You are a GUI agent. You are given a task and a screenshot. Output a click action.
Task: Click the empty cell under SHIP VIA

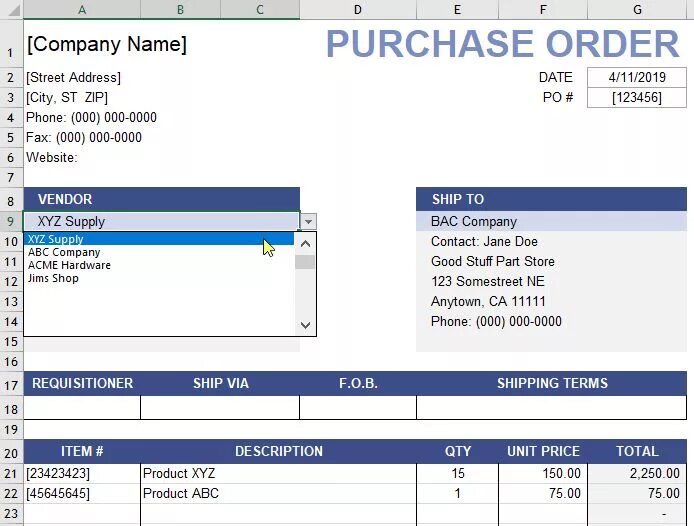click(220, 407)
